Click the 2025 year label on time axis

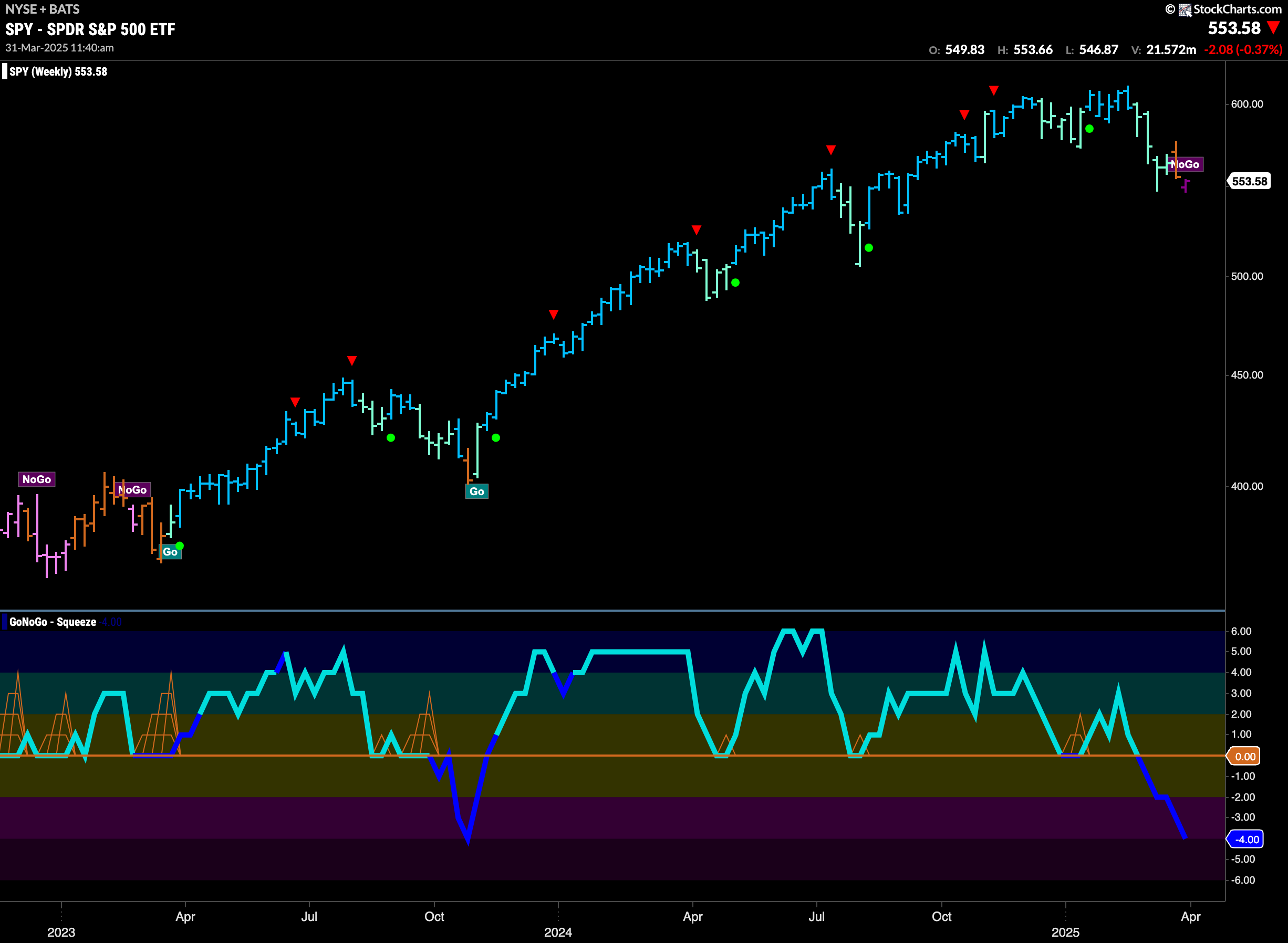1065,932
